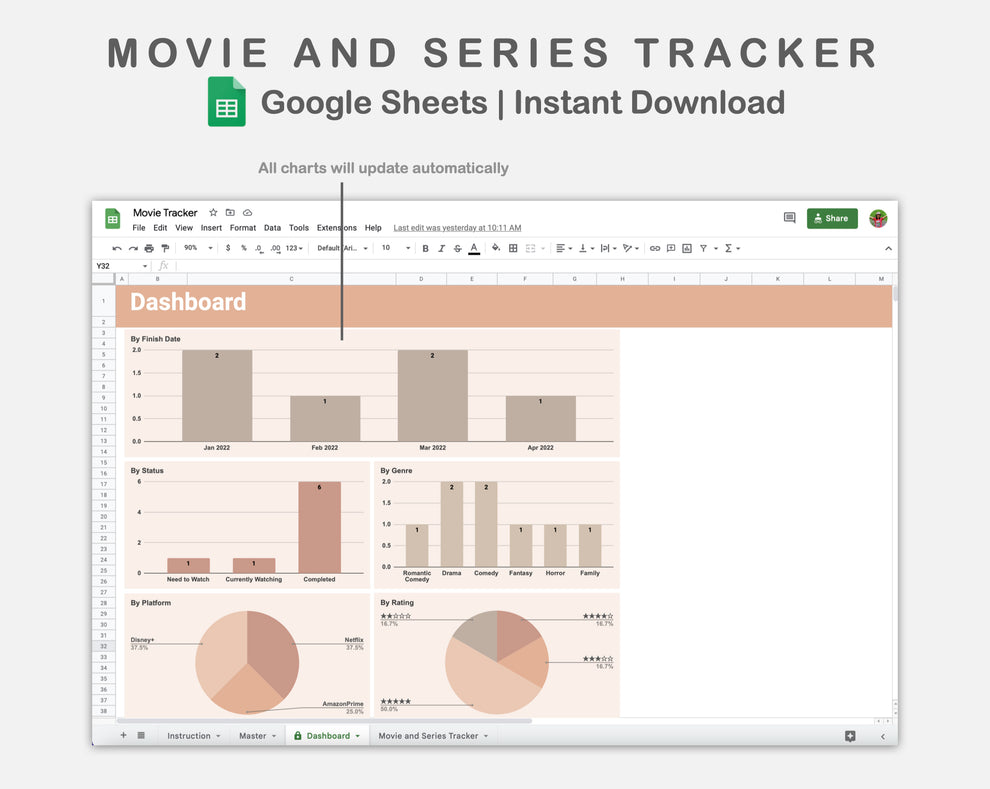Open the functions sigma menu
Screen dimensions: 990x789
[x=729, y=248]
